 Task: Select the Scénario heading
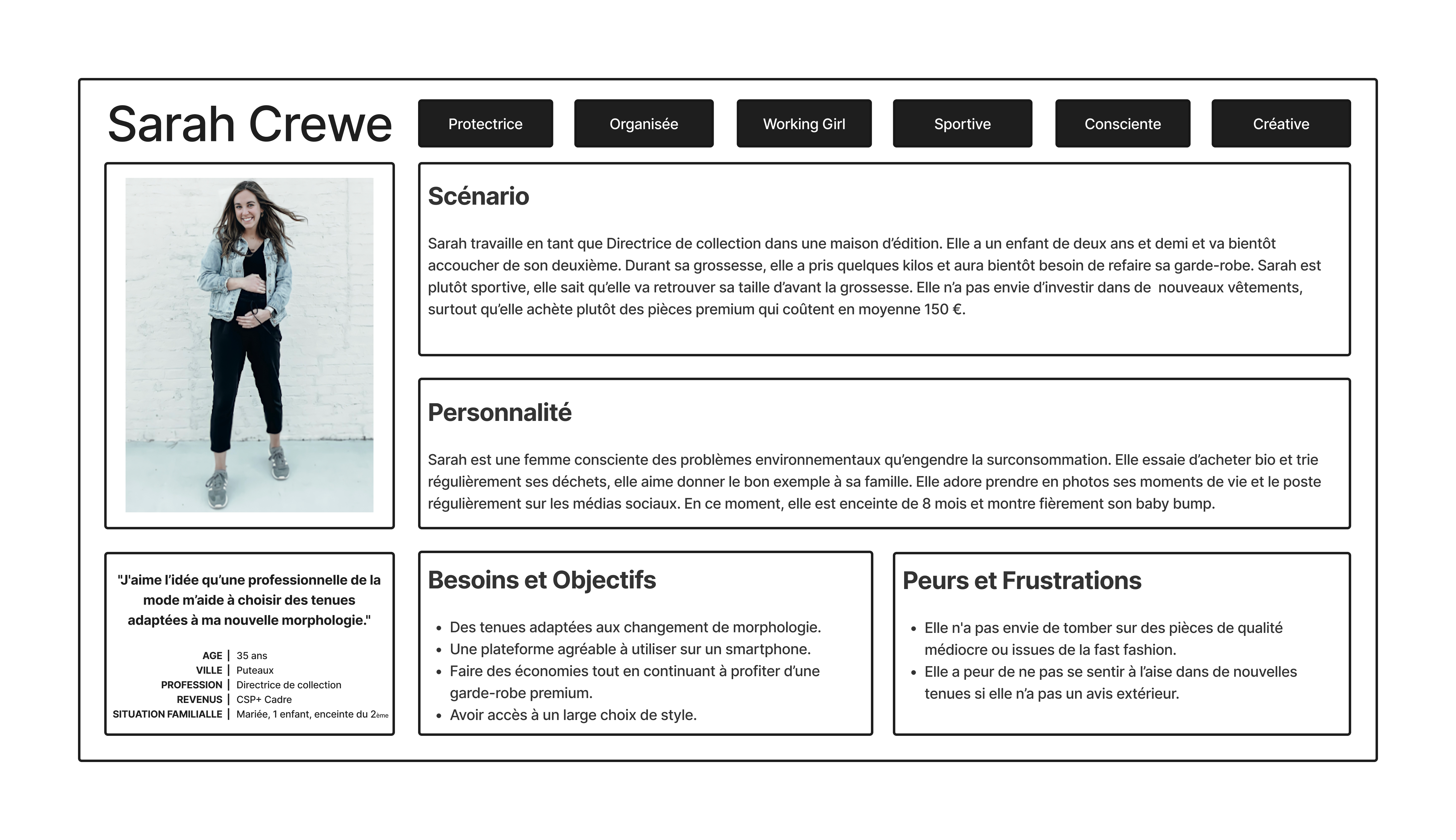click(x=478, y=196)
